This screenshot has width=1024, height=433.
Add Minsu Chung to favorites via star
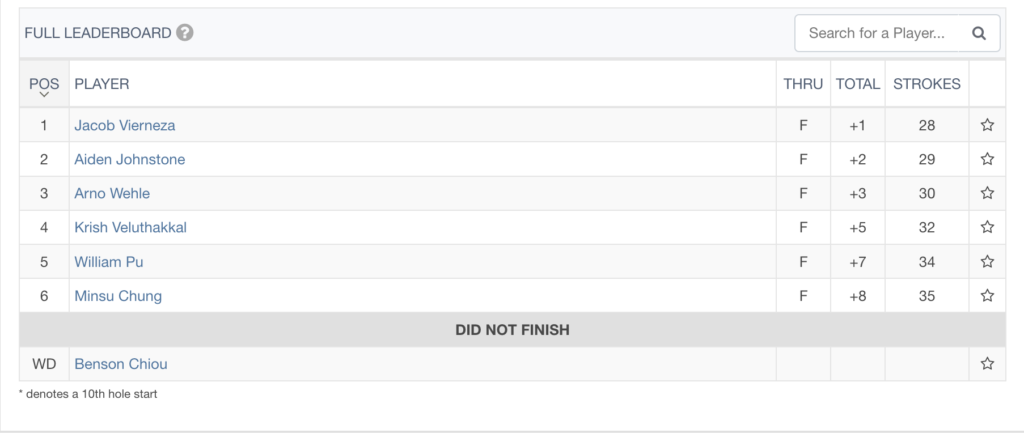[987, 295]
